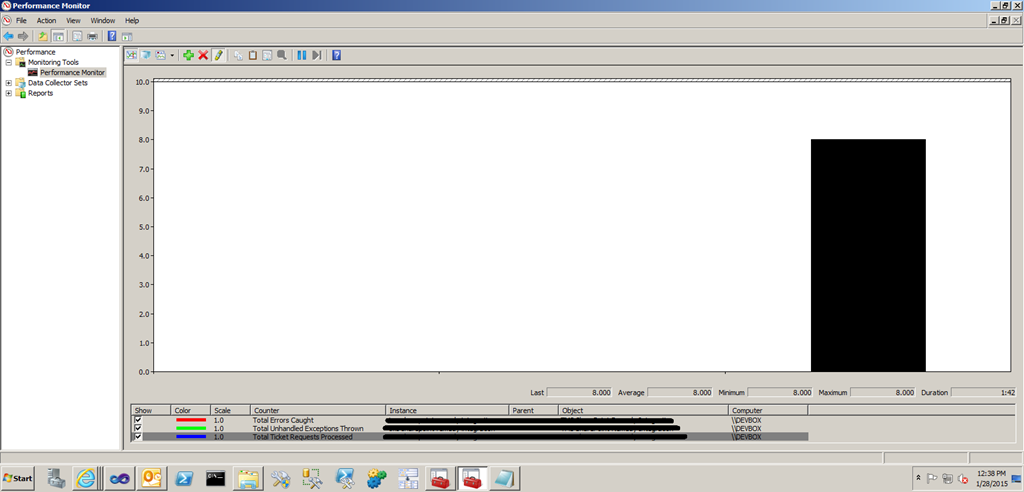This screenshot has height=492, width=1024.
Task: Click the View Current Activity icon
Action: point(131,55)
